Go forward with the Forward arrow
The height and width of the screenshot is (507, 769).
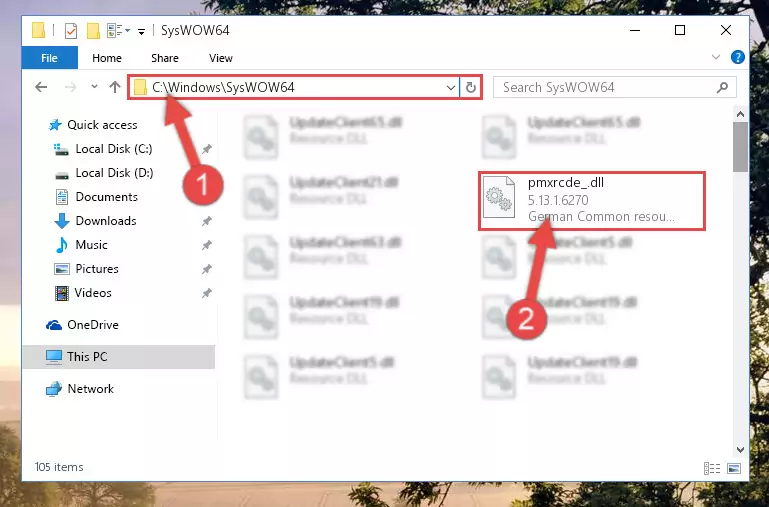coord(71,87)
